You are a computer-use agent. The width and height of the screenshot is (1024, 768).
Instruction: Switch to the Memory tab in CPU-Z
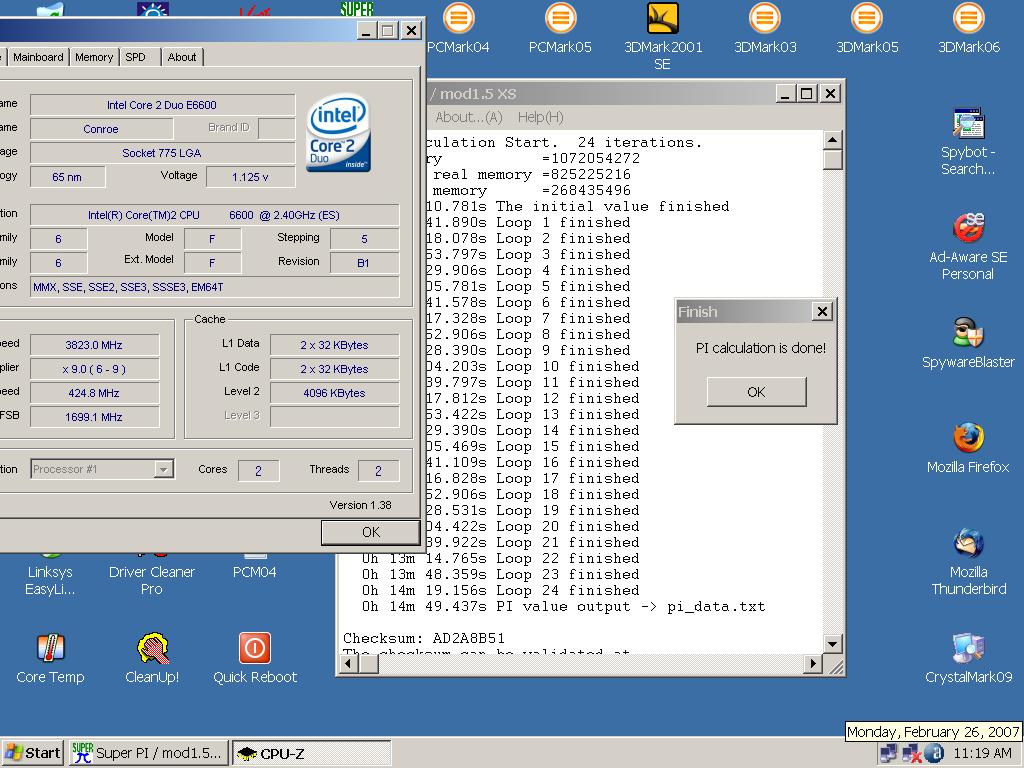(94, 57)
